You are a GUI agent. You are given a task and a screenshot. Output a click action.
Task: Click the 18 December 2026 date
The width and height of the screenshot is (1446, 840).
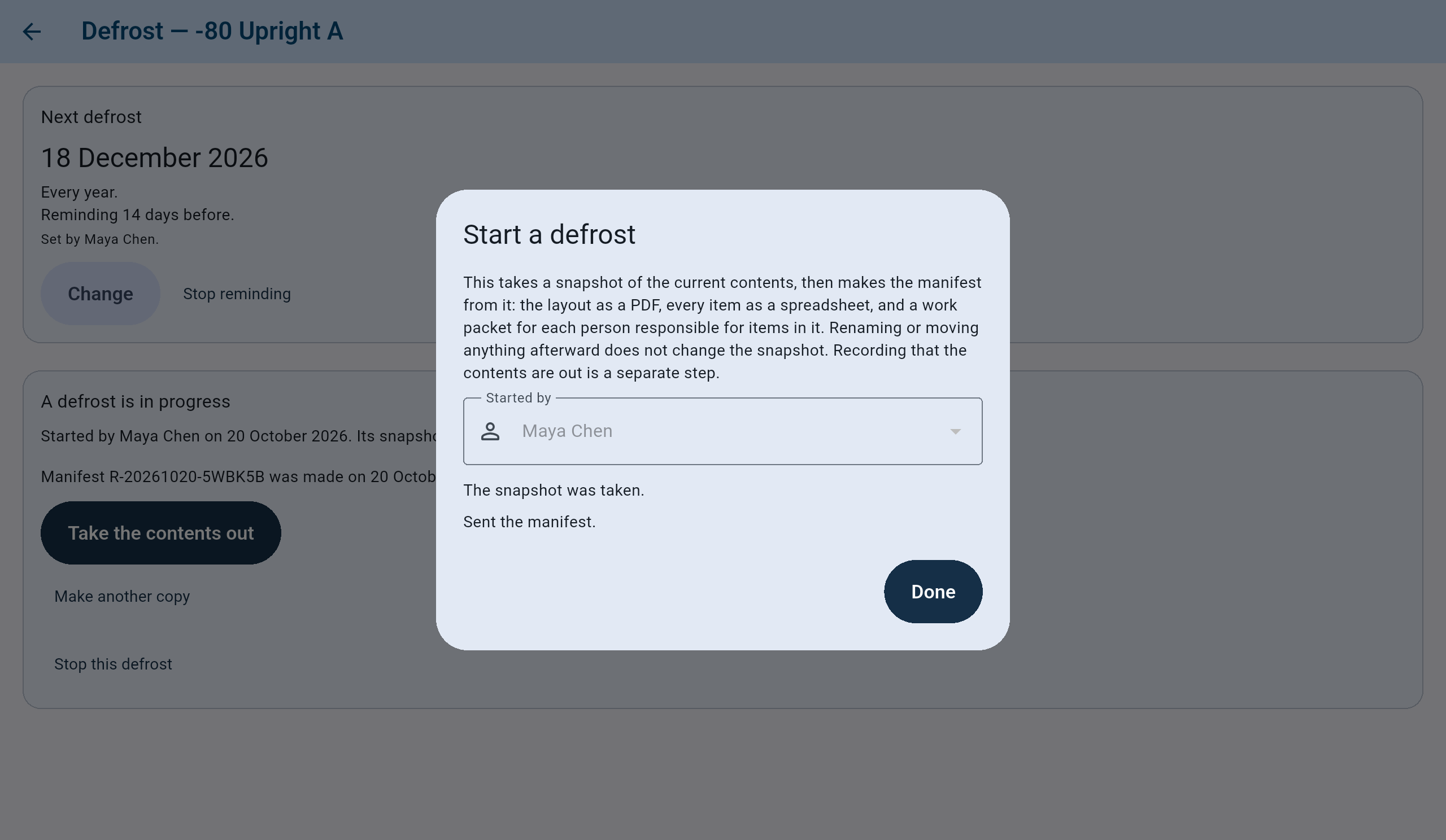click(154, 158)
